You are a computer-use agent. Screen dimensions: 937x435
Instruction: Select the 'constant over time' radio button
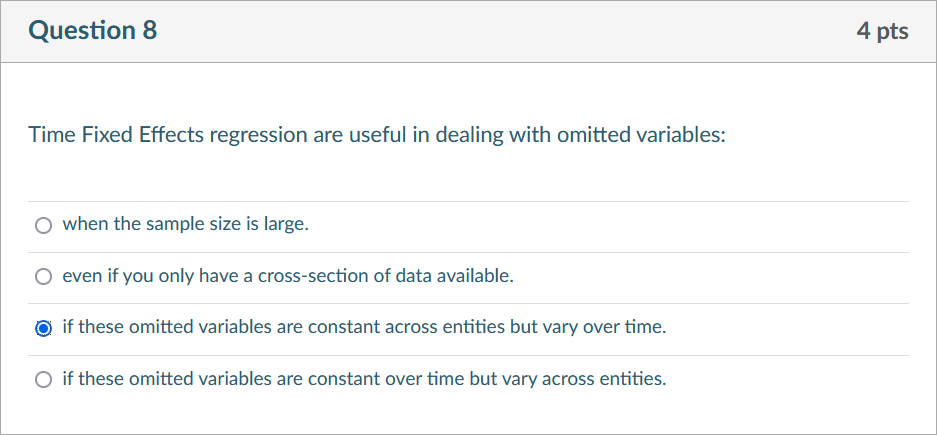coord(43,380)
